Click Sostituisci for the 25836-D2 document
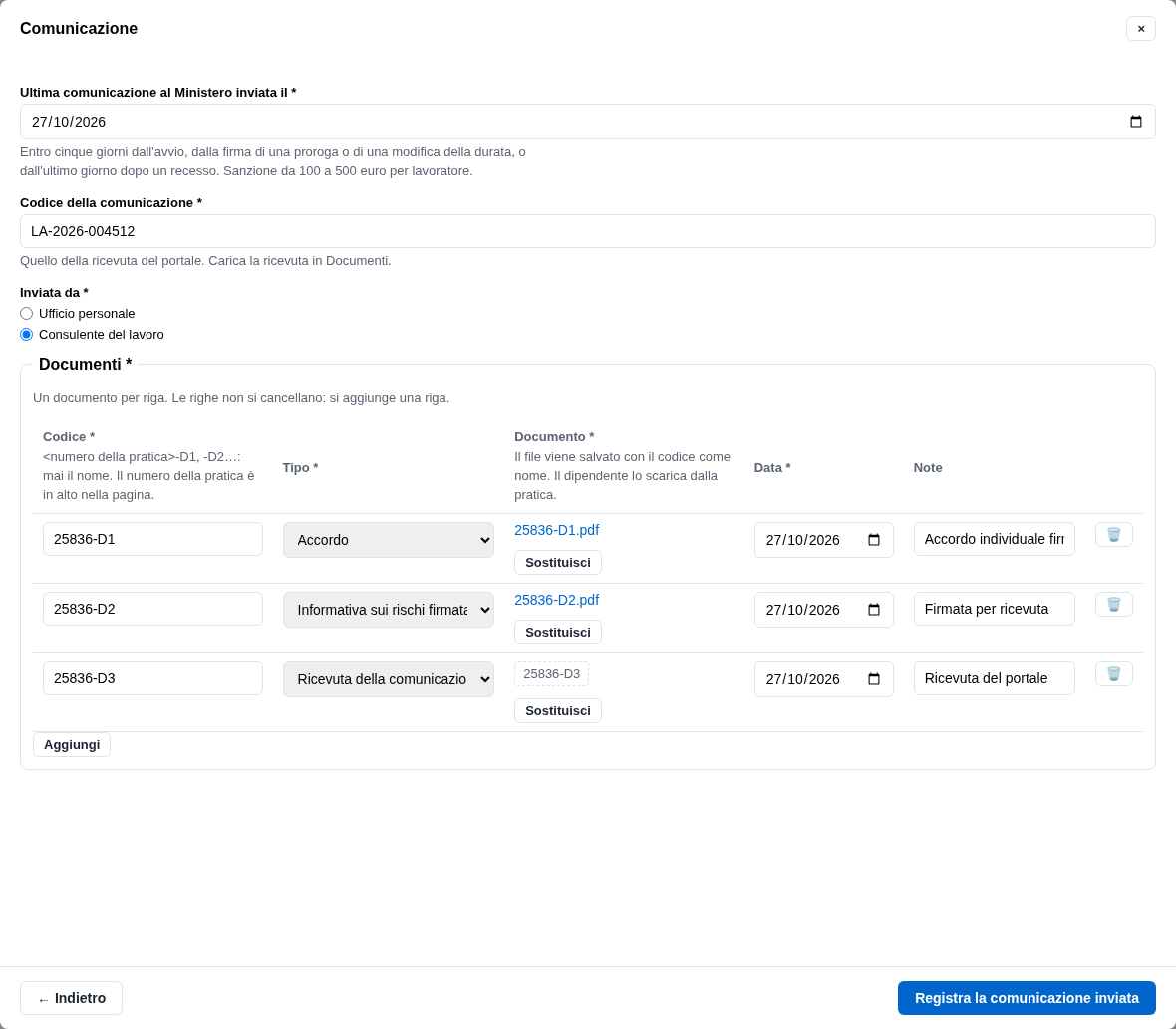 (x=558, y=632)
